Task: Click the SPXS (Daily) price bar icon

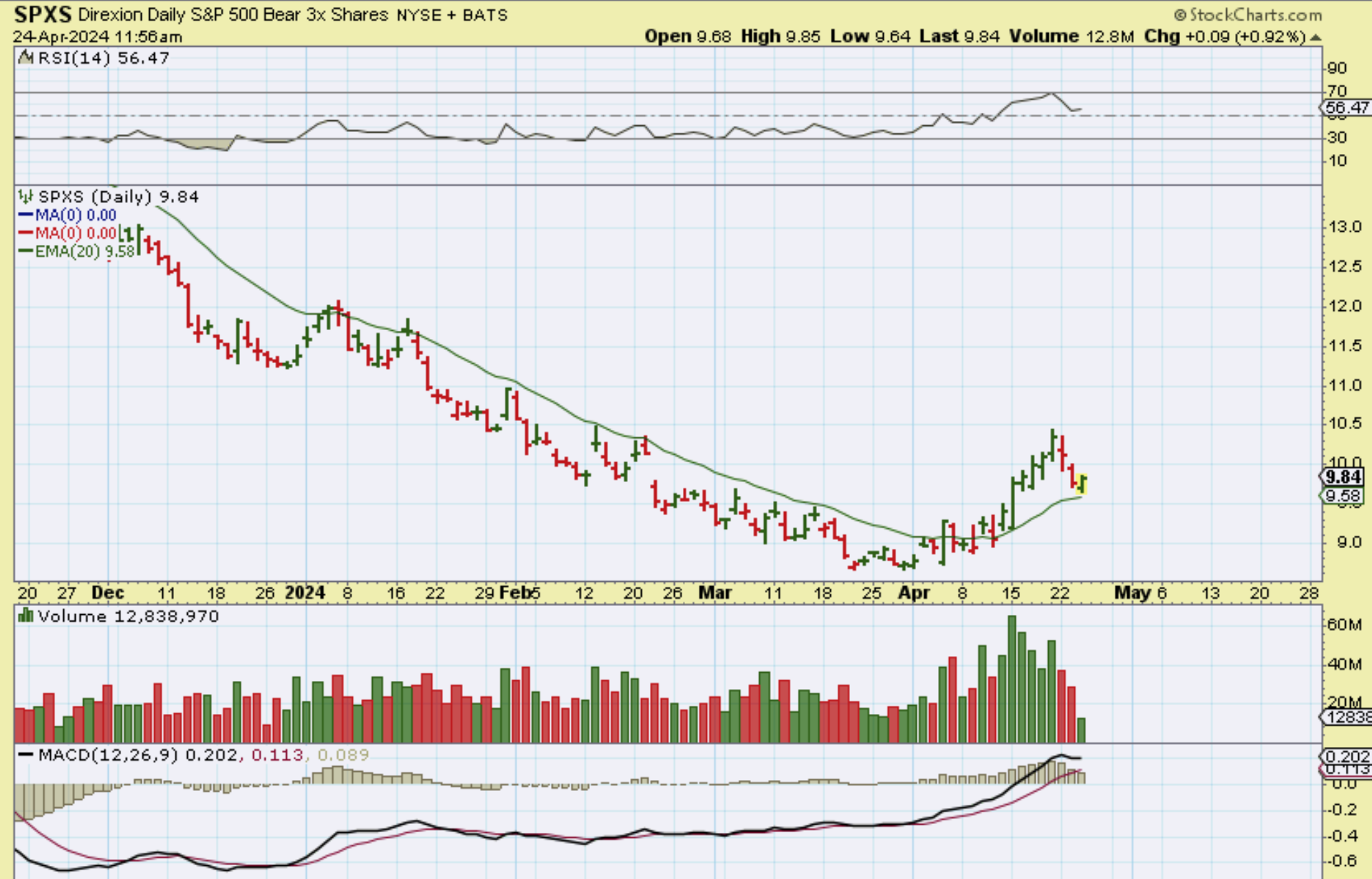Action: pos(26,197)
